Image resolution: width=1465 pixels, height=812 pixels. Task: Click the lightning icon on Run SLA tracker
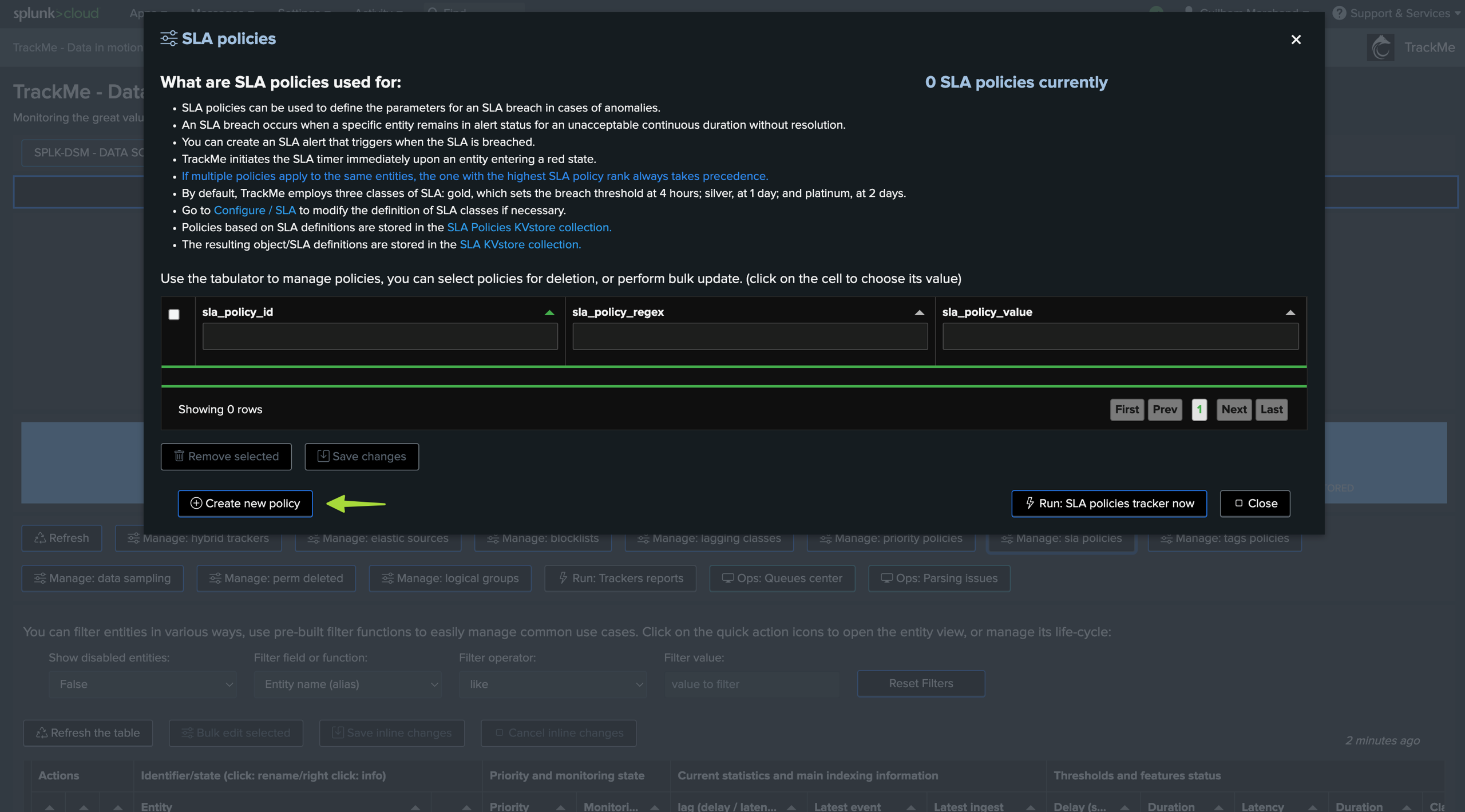1030,503
